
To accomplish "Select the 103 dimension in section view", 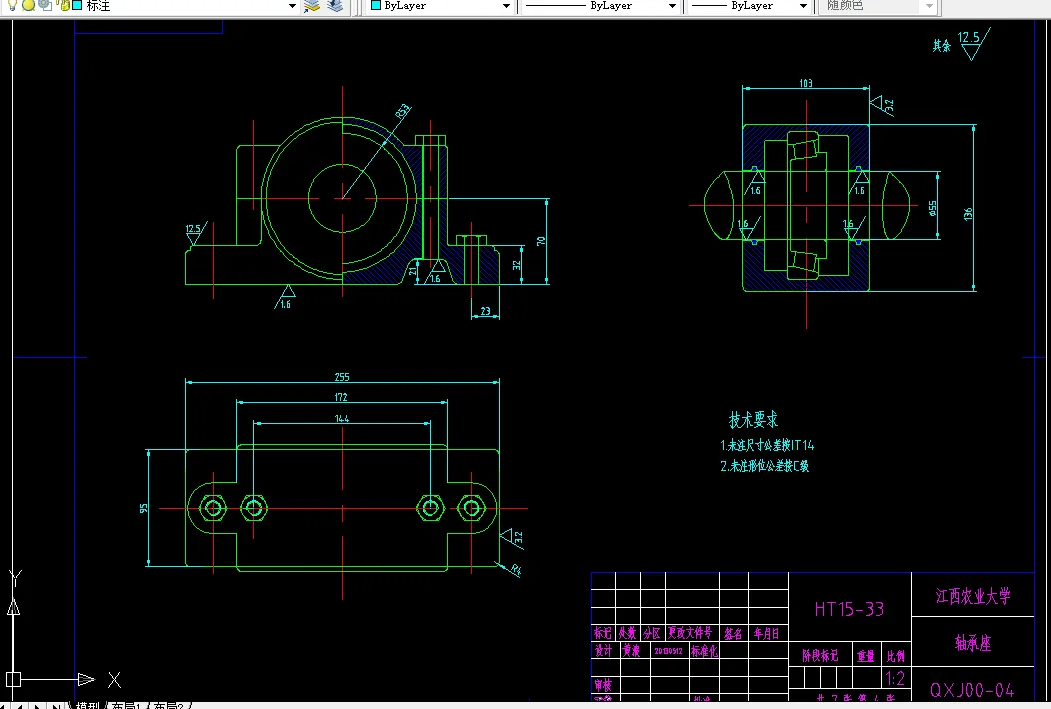I will tap(806, 83).
